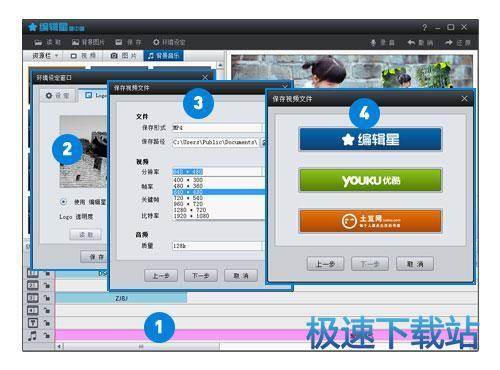This screenshot has width=500, height=370.
Task: Select the music note audio track icon
Action: point(32,336)
